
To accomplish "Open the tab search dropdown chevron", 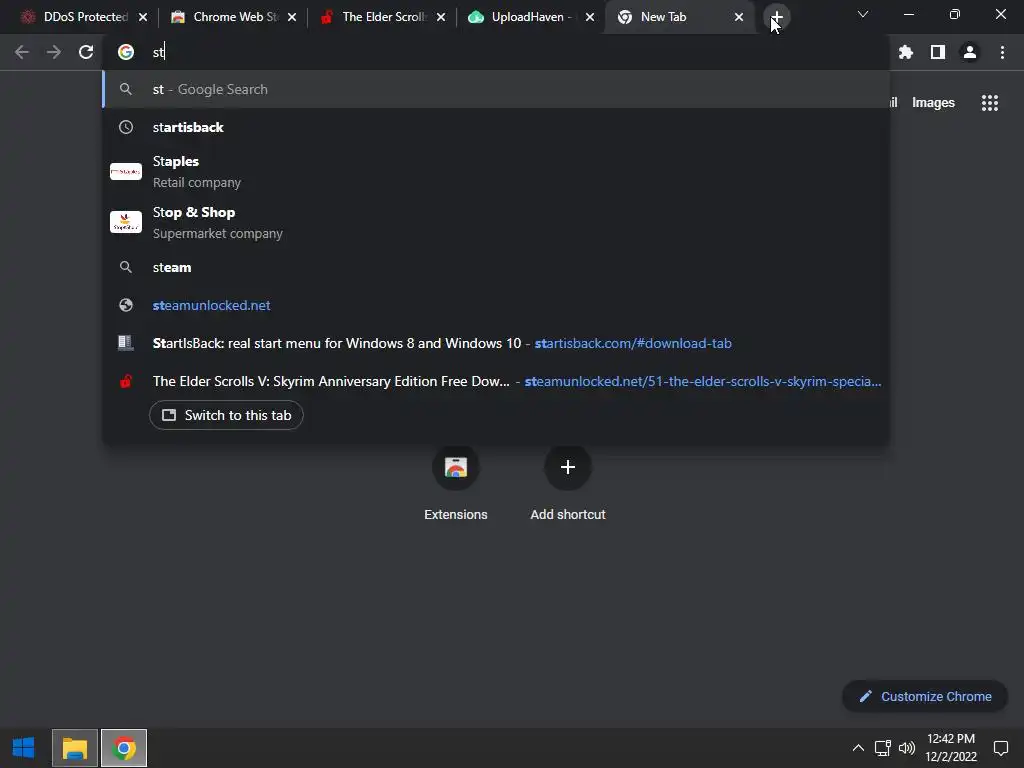I will pos(863,14).
